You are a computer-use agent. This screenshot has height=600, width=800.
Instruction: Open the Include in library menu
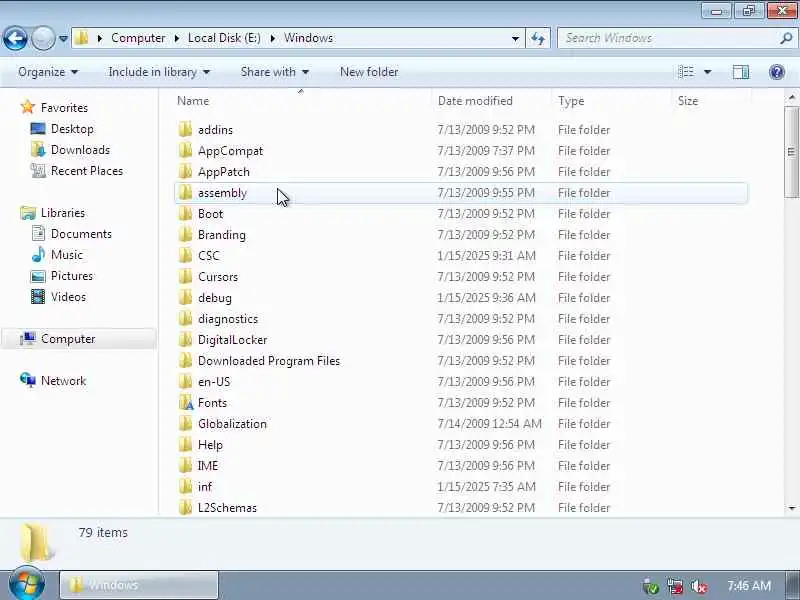[159, 72]
